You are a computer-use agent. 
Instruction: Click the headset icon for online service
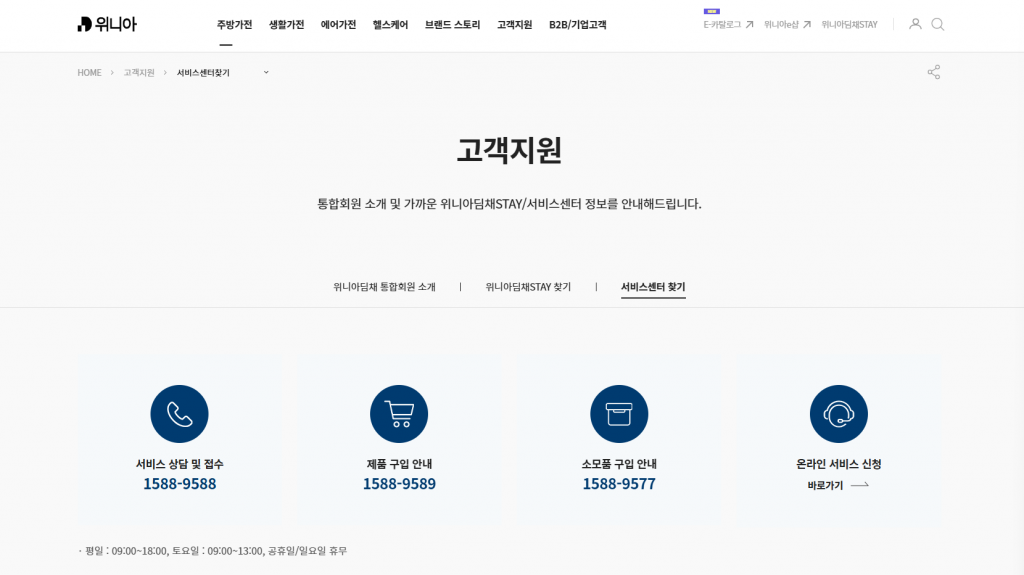point(839,414)
